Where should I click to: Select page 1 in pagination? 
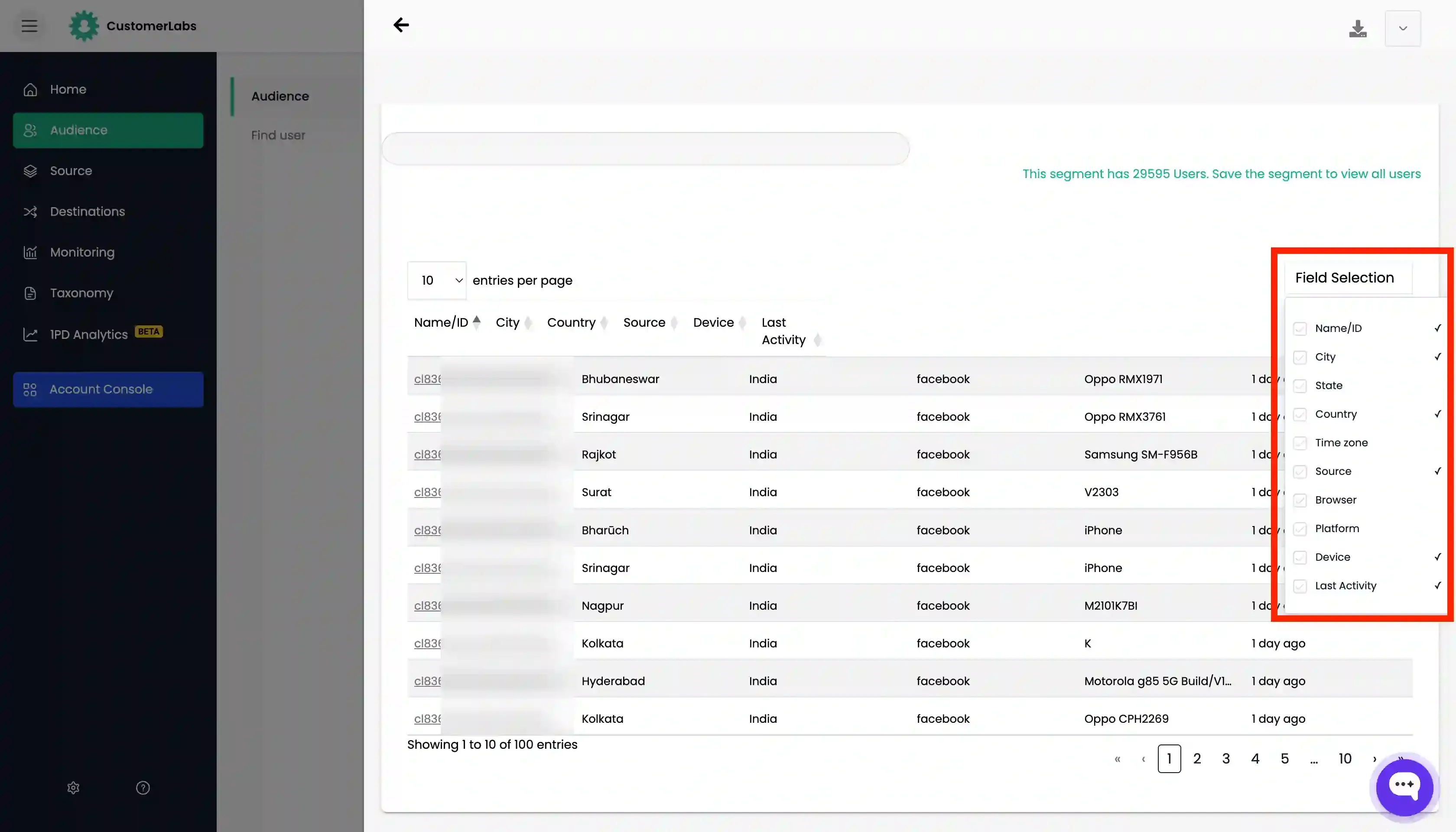(x=1169, y=759)
